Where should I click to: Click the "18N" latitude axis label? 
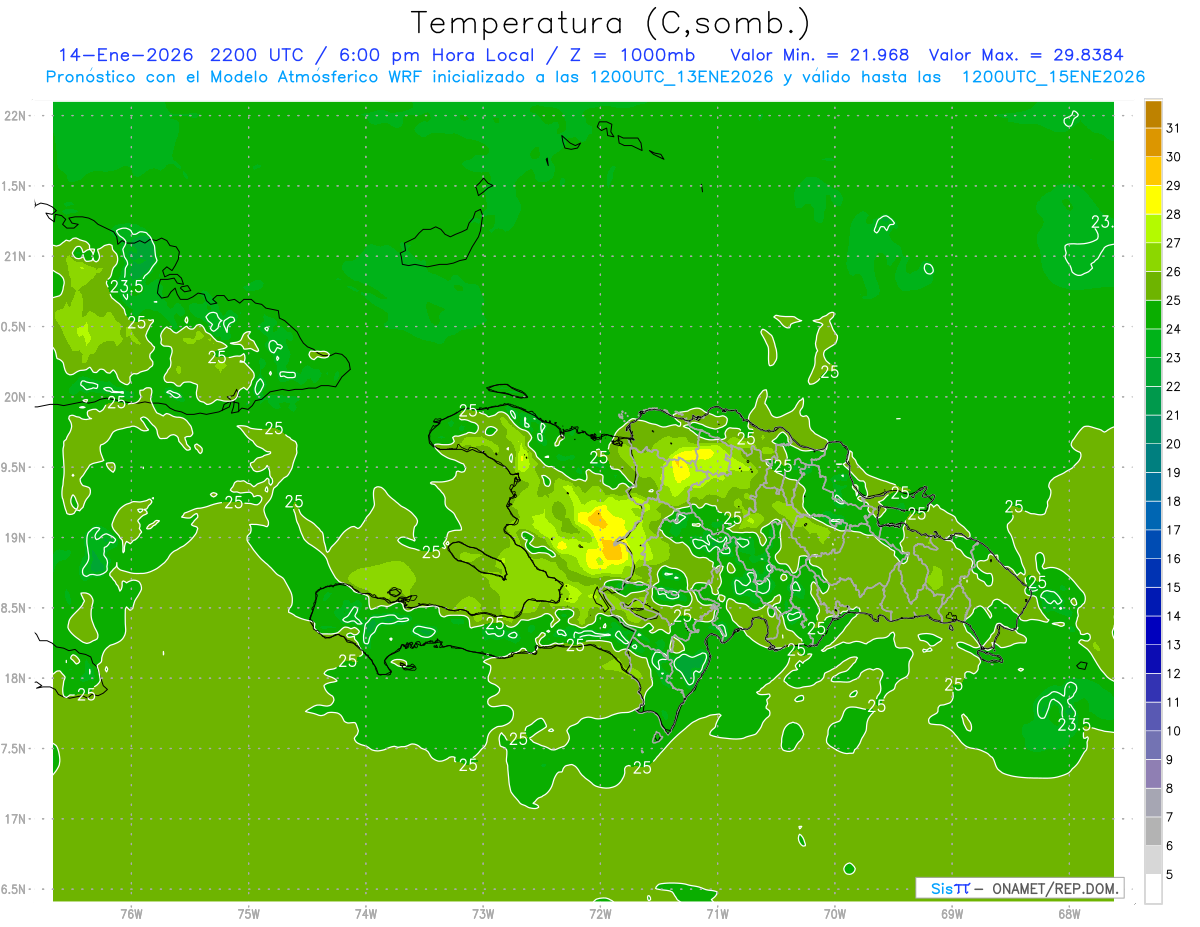point(17,679)
